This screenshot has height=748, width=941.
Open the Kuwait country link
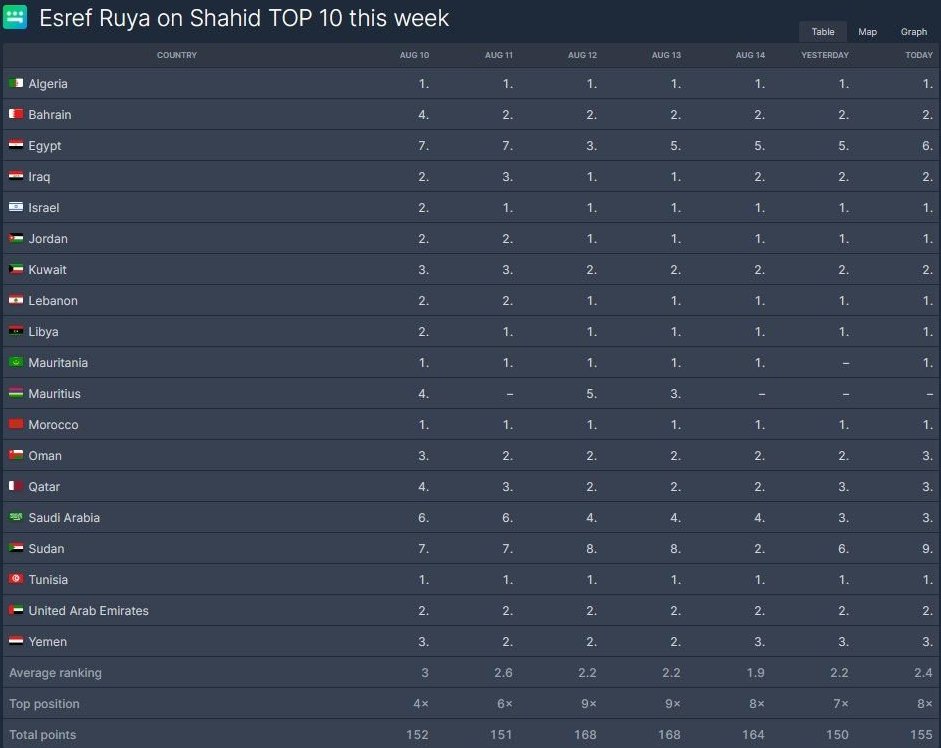click(48, 270)
